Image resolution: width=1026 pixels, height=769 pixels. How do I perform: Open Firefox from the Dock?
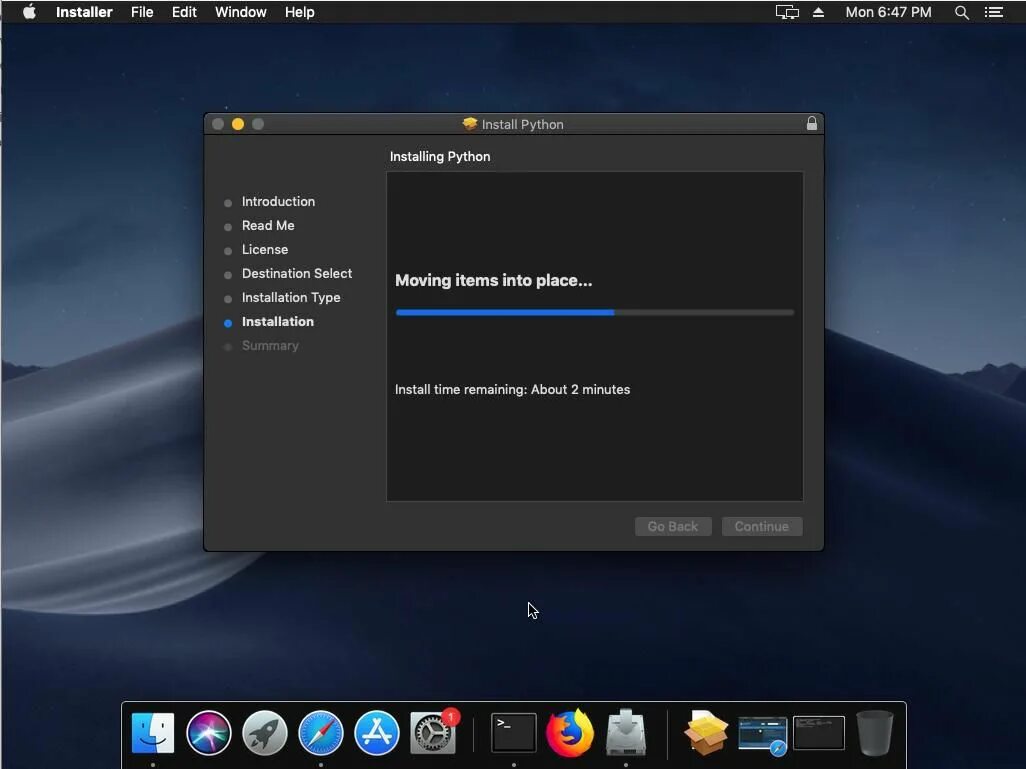coord(570,733)
